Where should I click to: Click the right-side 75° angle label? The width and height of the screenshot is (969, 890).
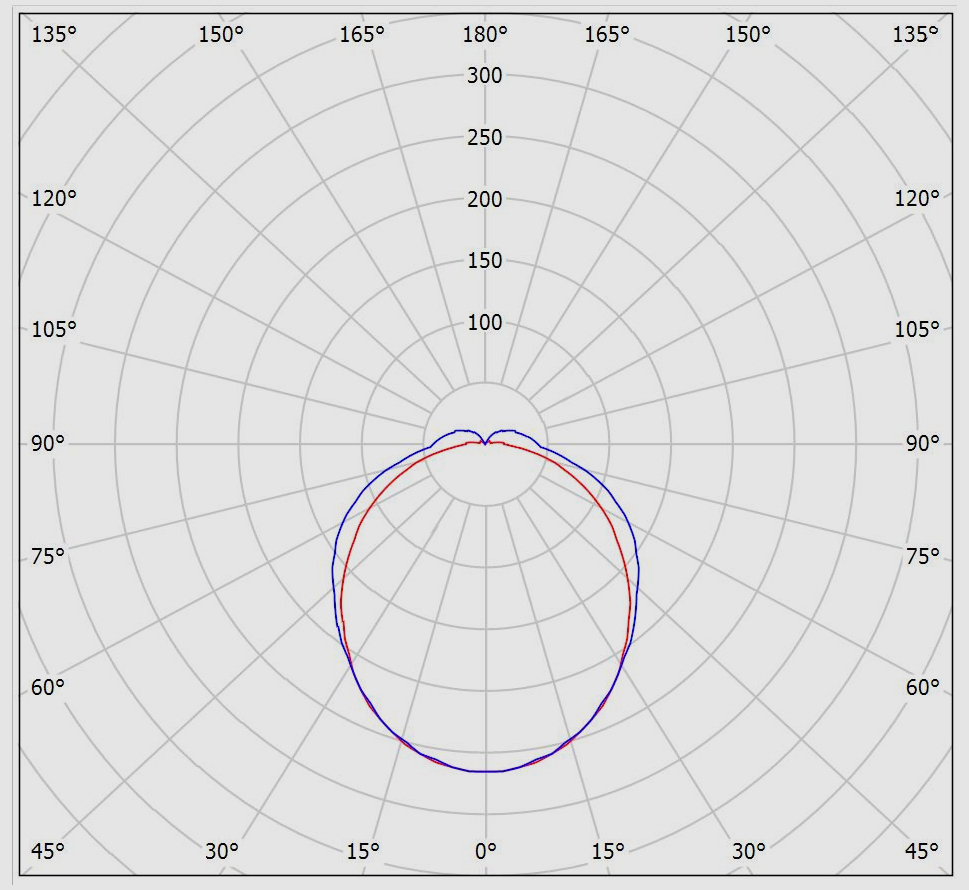tap(923, 556)
